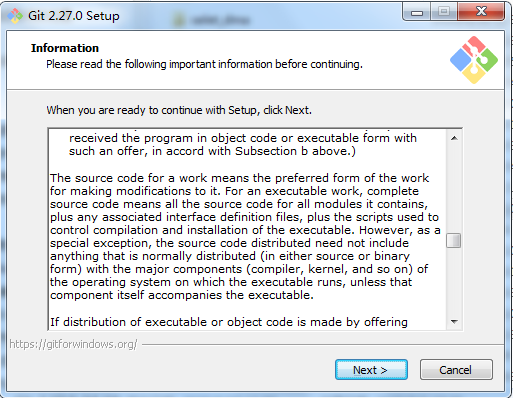Click the "Git 2.27.0 Setup" title text
The image size is (513, 398).
[x=74, y=16]
